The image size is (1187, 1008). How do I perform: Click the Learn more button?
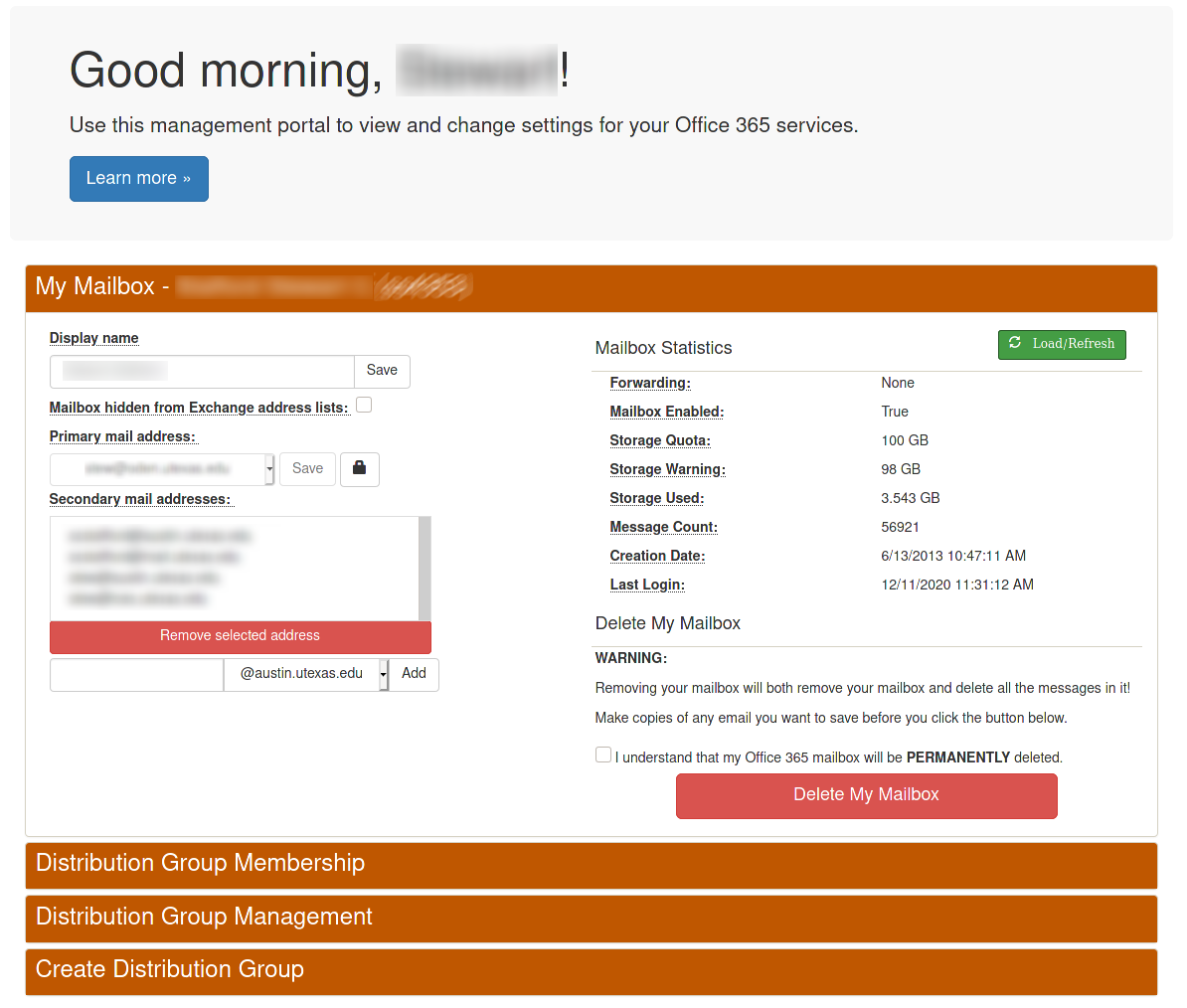138,179
